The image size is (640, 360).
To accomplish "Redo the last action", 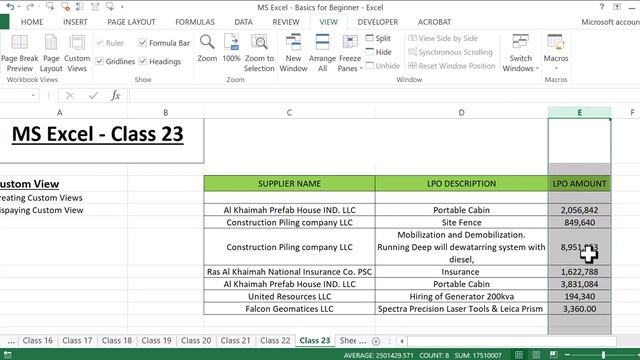I will 29,7.
